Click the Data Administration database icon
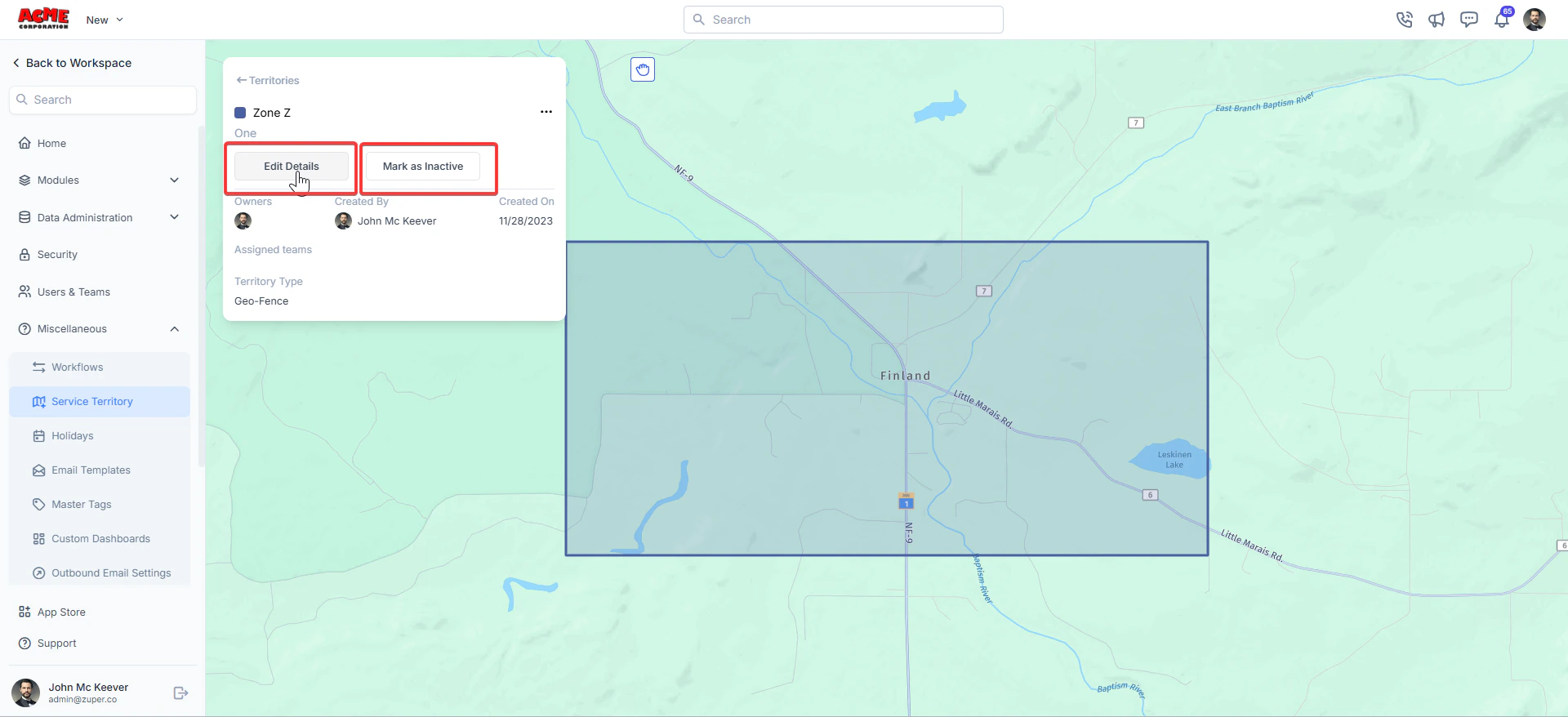Viewport: 1568px width, 717px height. (x=24, y=217)
